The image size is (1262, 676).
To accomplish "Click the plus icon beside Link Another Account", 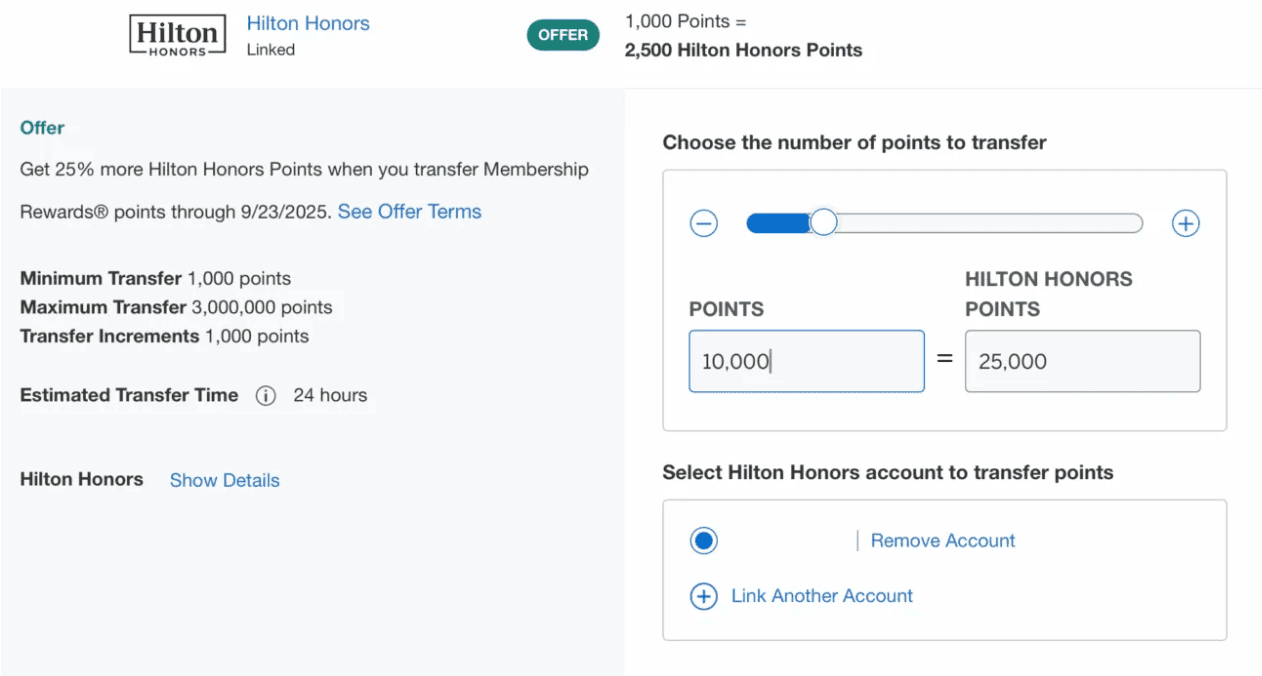I will pyautogui.click(x=703, y=595).
